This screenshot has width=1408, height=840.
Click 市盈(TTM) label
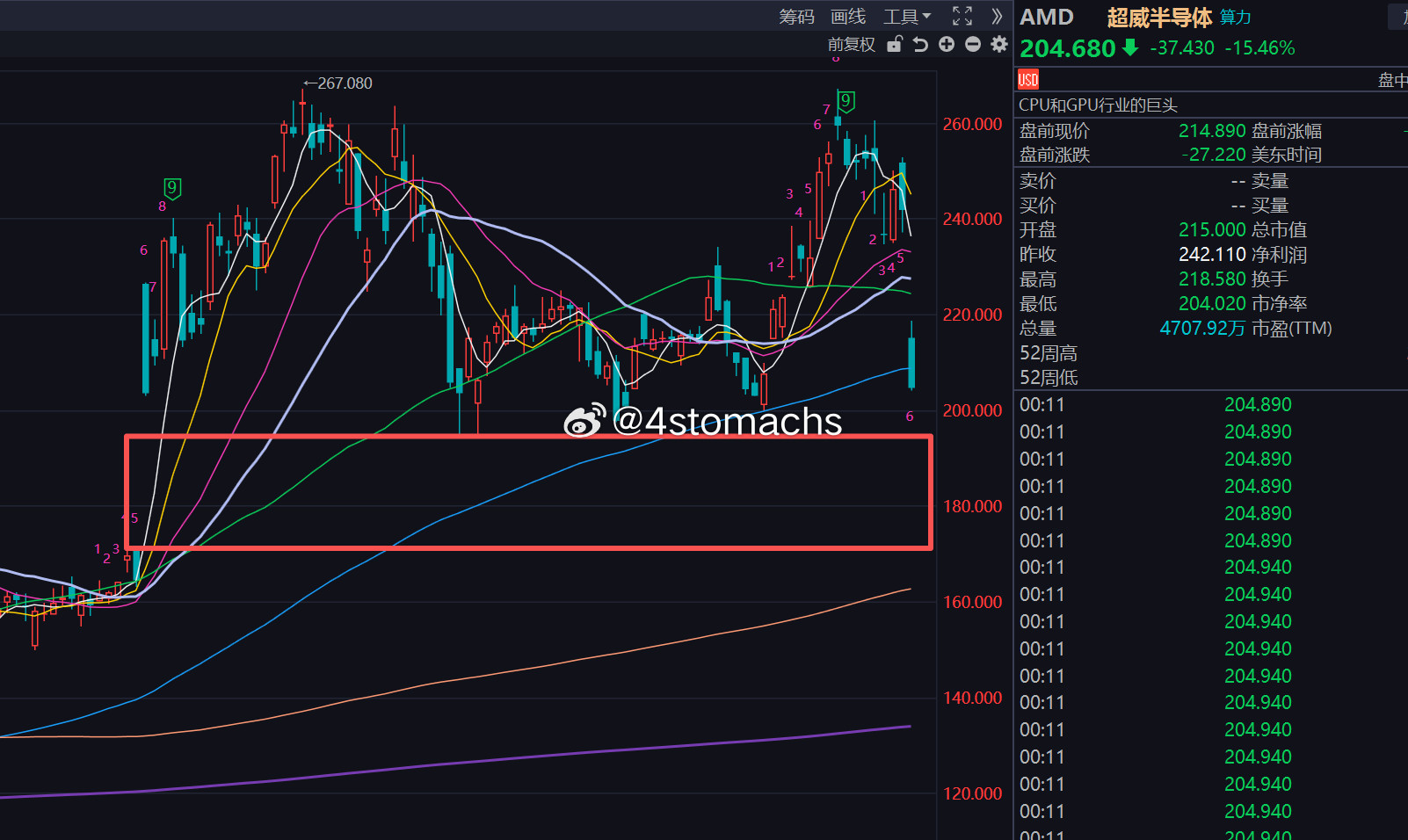pyautogui.click(x=1292, y=329)
